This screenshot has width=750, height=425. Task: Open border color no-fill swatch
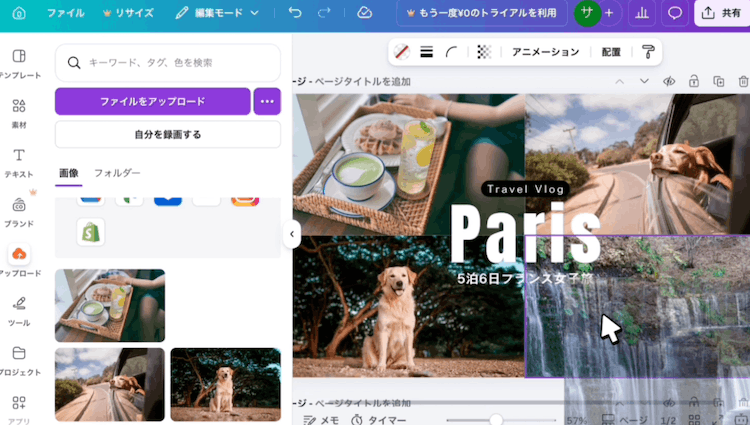pos(402,52)
